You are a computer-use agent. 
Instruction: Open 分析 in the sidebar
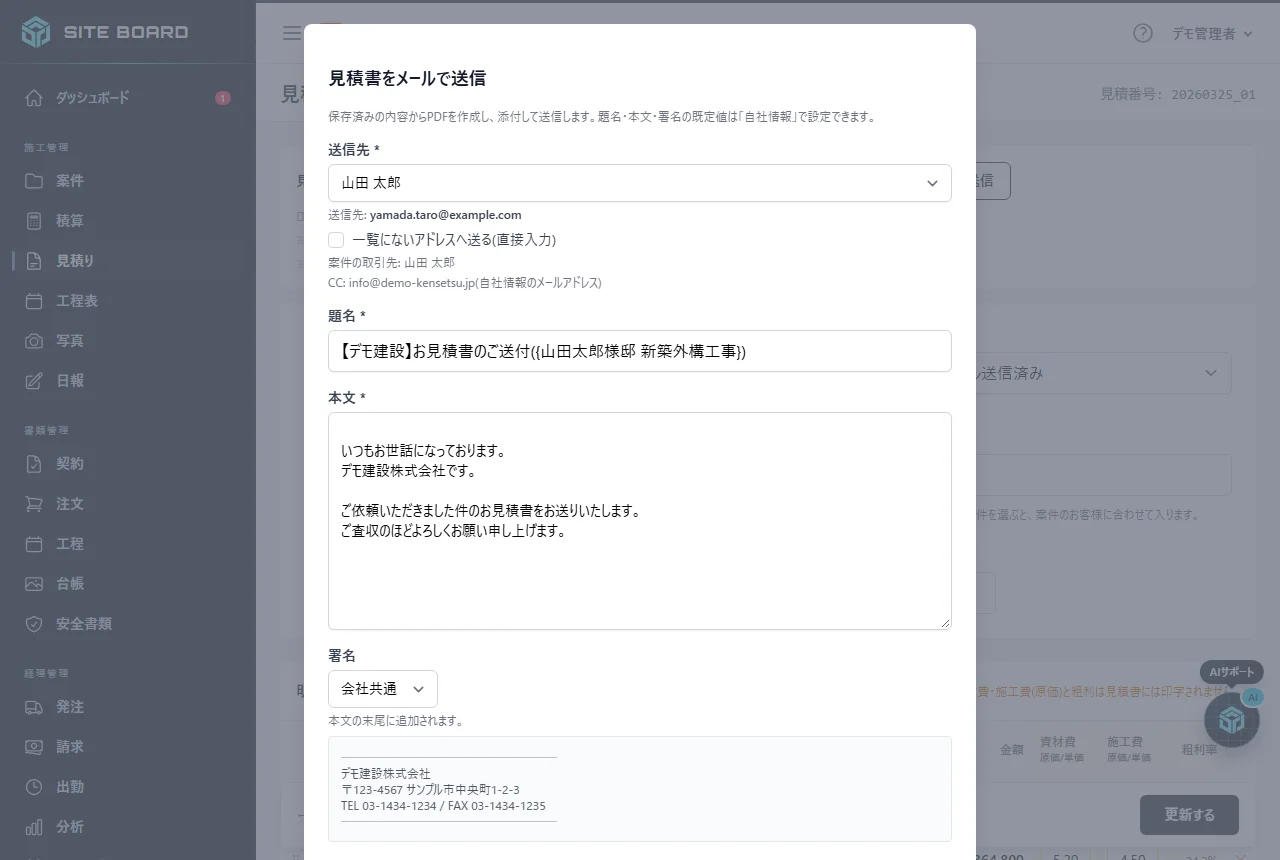coord(70,827)
